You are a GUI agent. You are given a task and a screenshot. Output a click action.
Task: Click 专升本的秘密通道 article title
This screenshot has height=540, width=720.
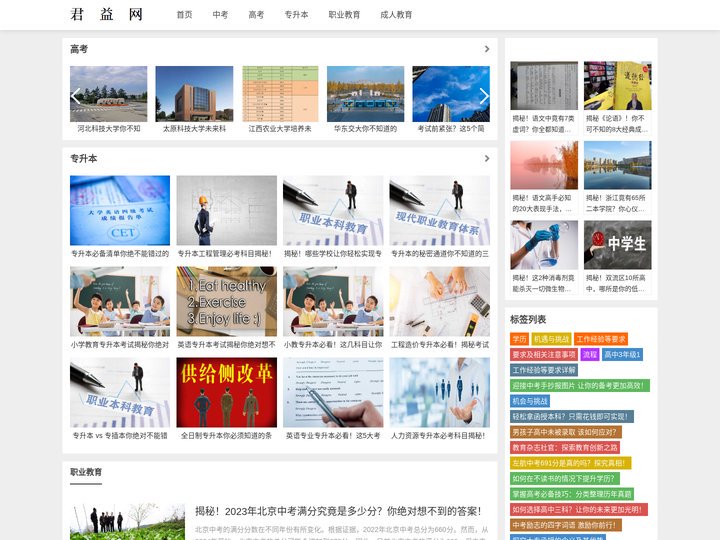pyautogui.click(x=439, y=253)
